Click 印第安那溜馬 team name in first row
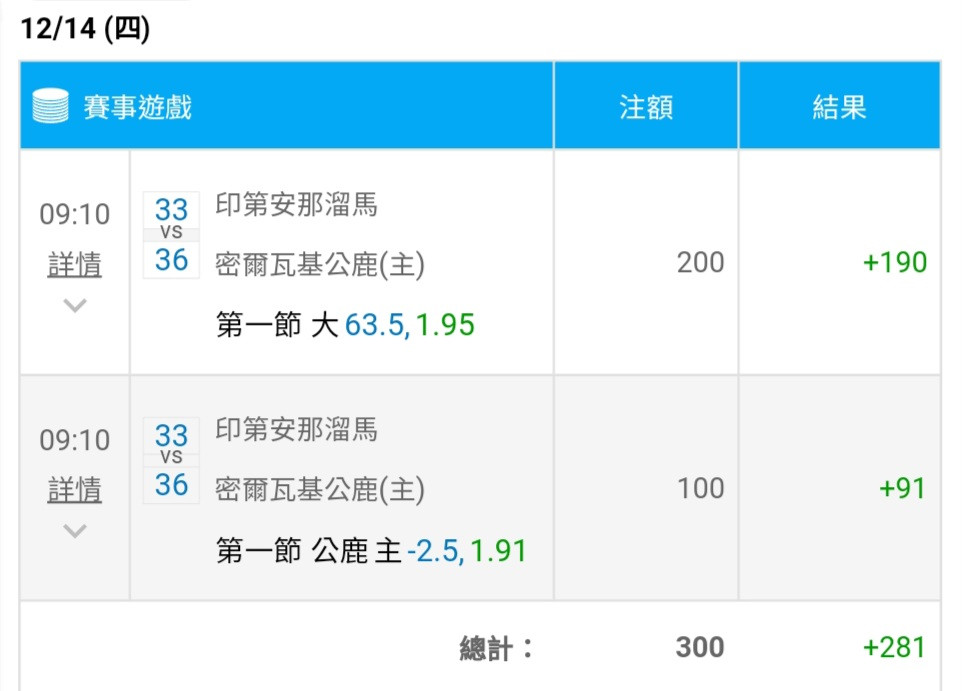This screenshot has width=962, height=691. tap(296, 204)
